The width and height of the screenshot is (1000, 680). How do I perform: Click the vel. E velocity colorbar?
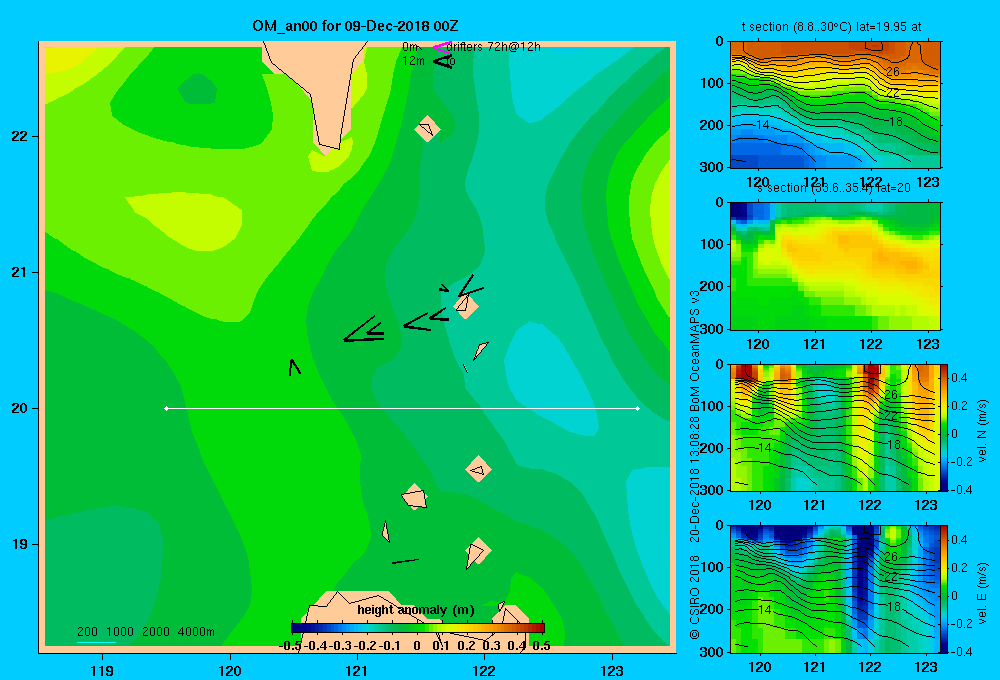[944, 589]
